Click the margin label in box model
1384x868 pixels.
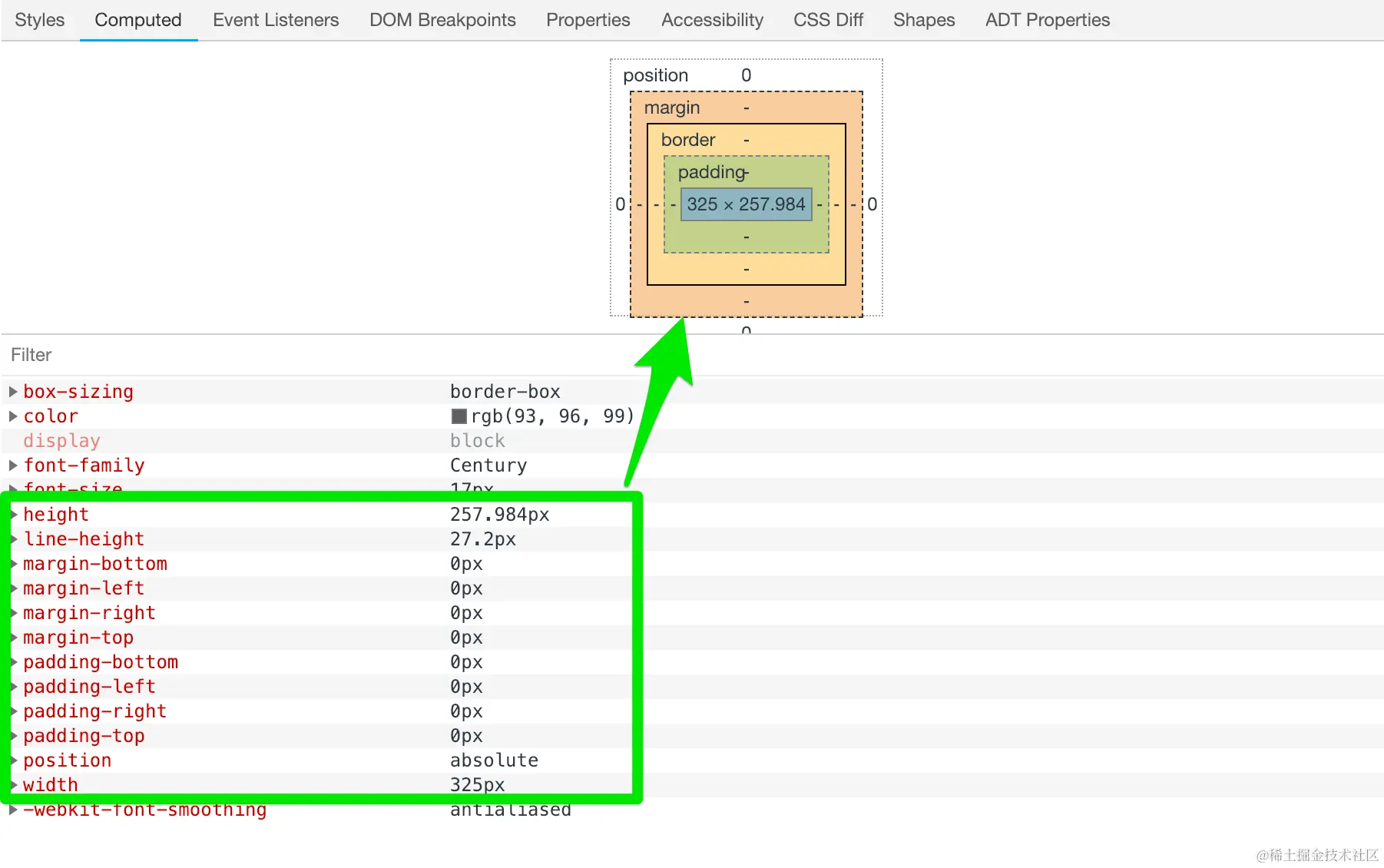(x=672, y=108)
